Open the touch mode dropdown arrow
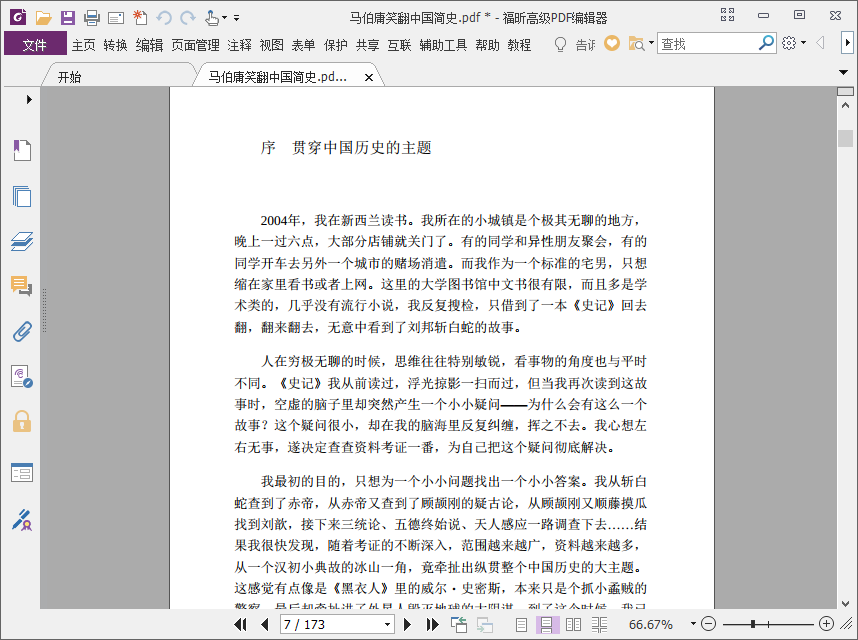858x640 pixels. coord(224,18)
